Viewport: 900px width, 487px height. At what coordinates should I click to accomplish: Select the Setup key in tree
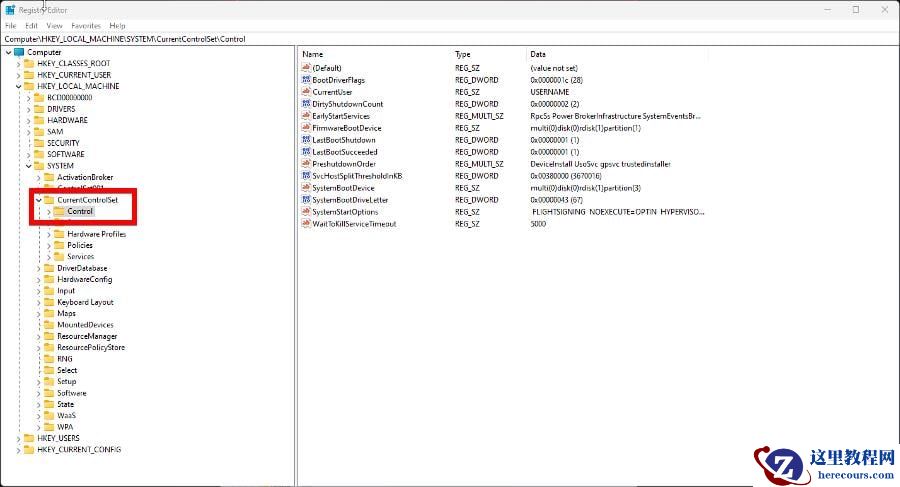click(x=67, y=381)
